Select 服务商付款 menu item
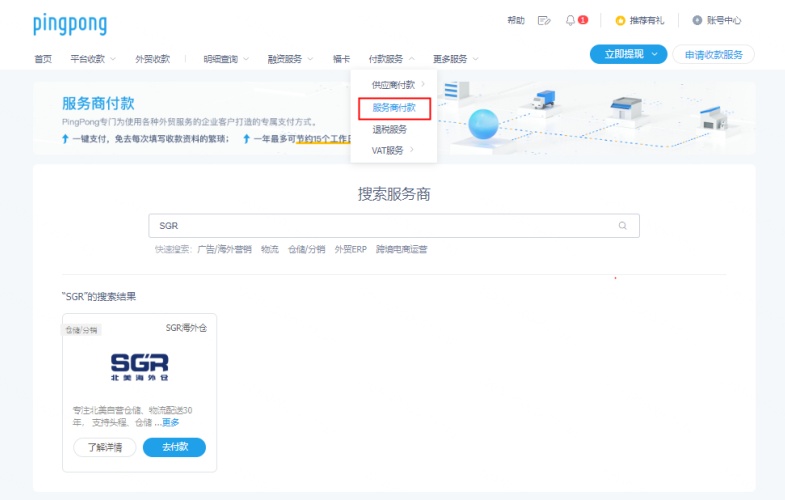 [x=394, y=108]
